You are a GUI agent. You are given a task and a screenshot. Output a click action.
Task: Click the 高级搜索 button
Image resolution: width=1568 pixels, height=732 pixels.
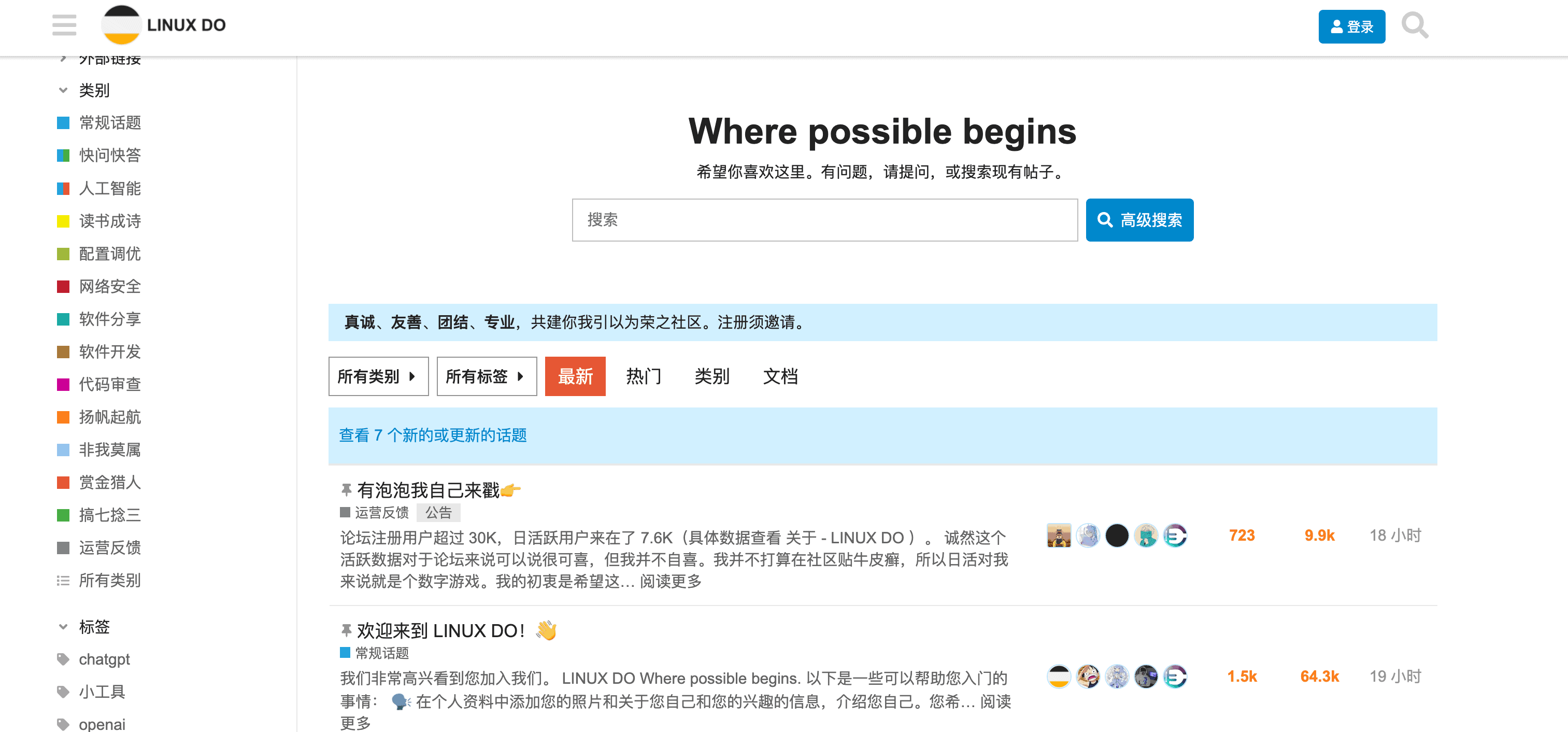(x=1139, y=220)
